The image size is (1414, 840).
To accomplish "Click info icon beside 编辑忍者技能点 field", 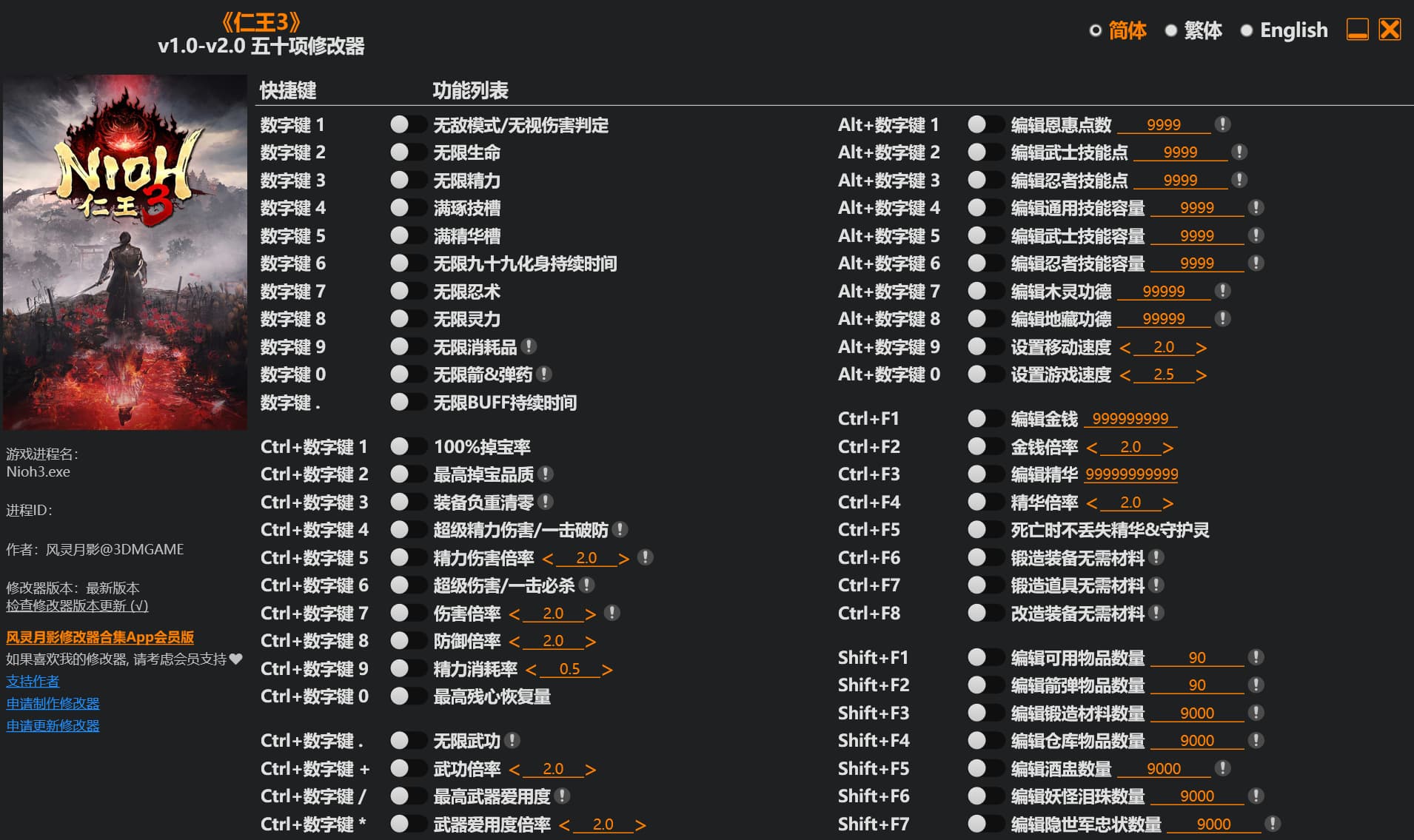I will point(1239,180).
